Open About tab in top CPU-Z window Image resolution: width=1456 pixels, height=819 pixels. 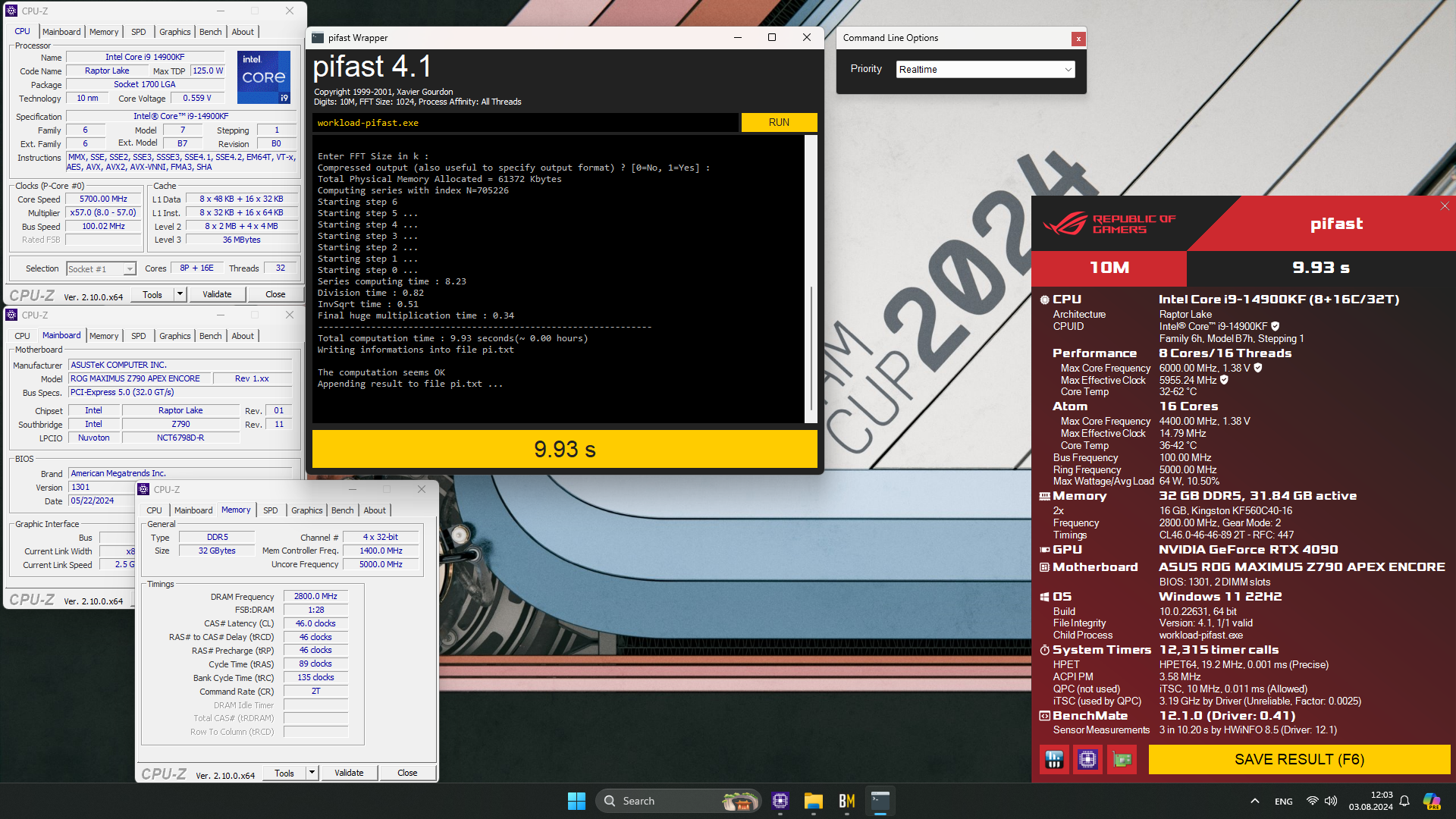pos(243,32)
